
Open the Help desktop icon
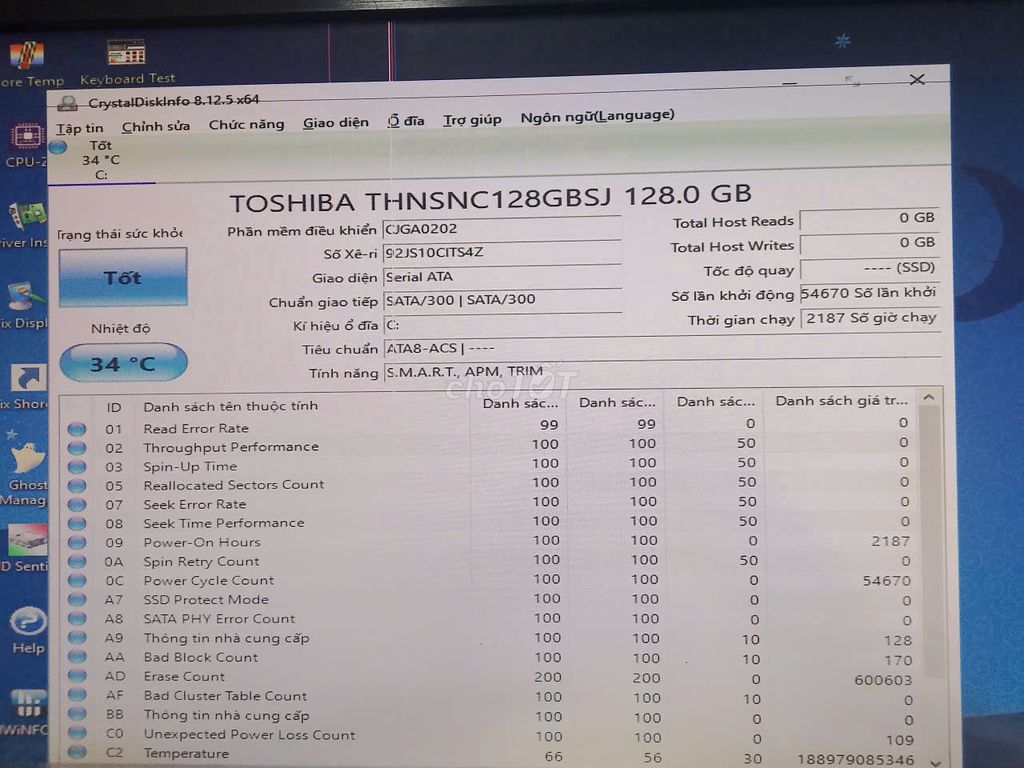(28, 631)
